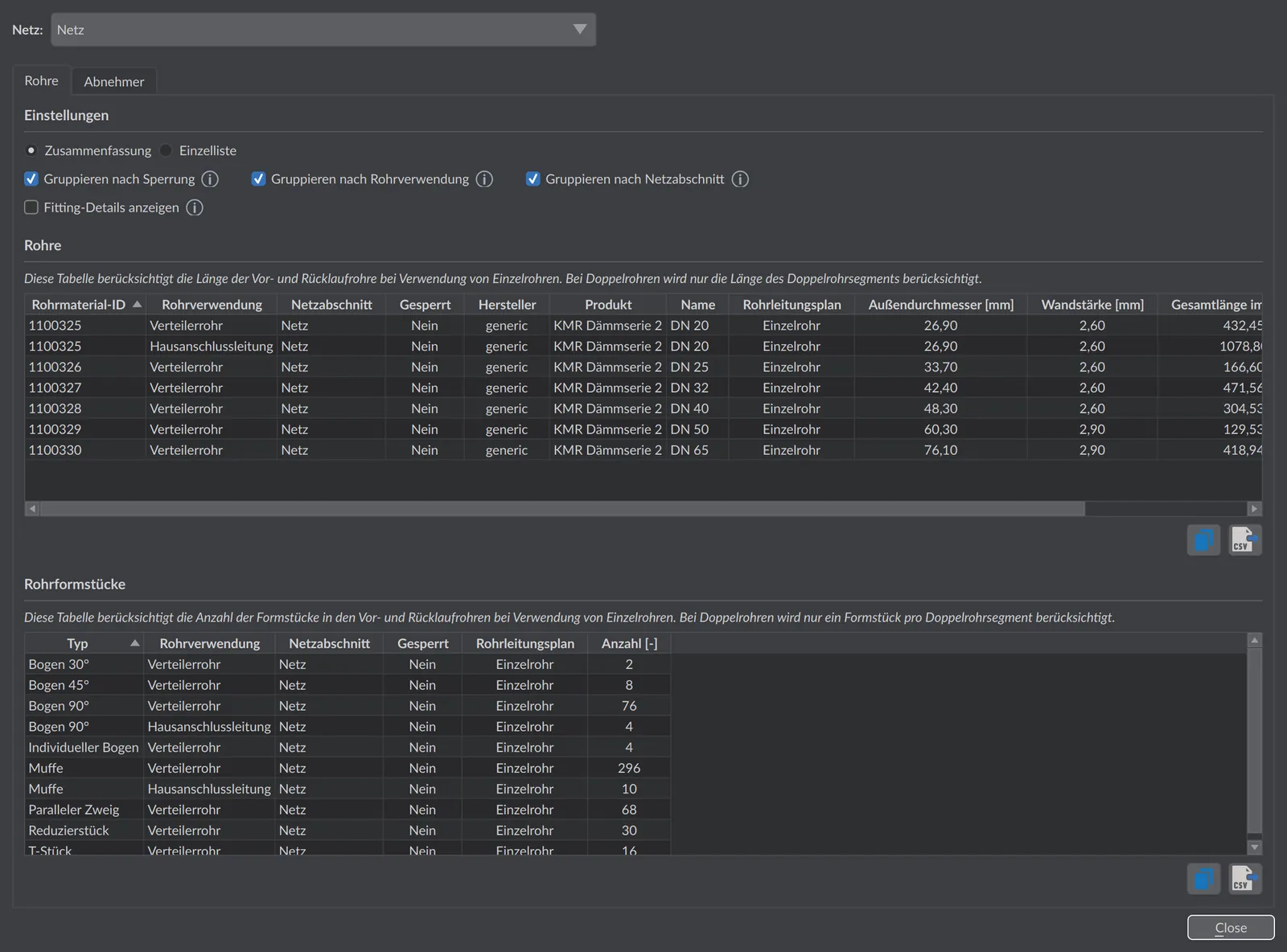Click the Bogen 30° cell

(x=84, y=664)
